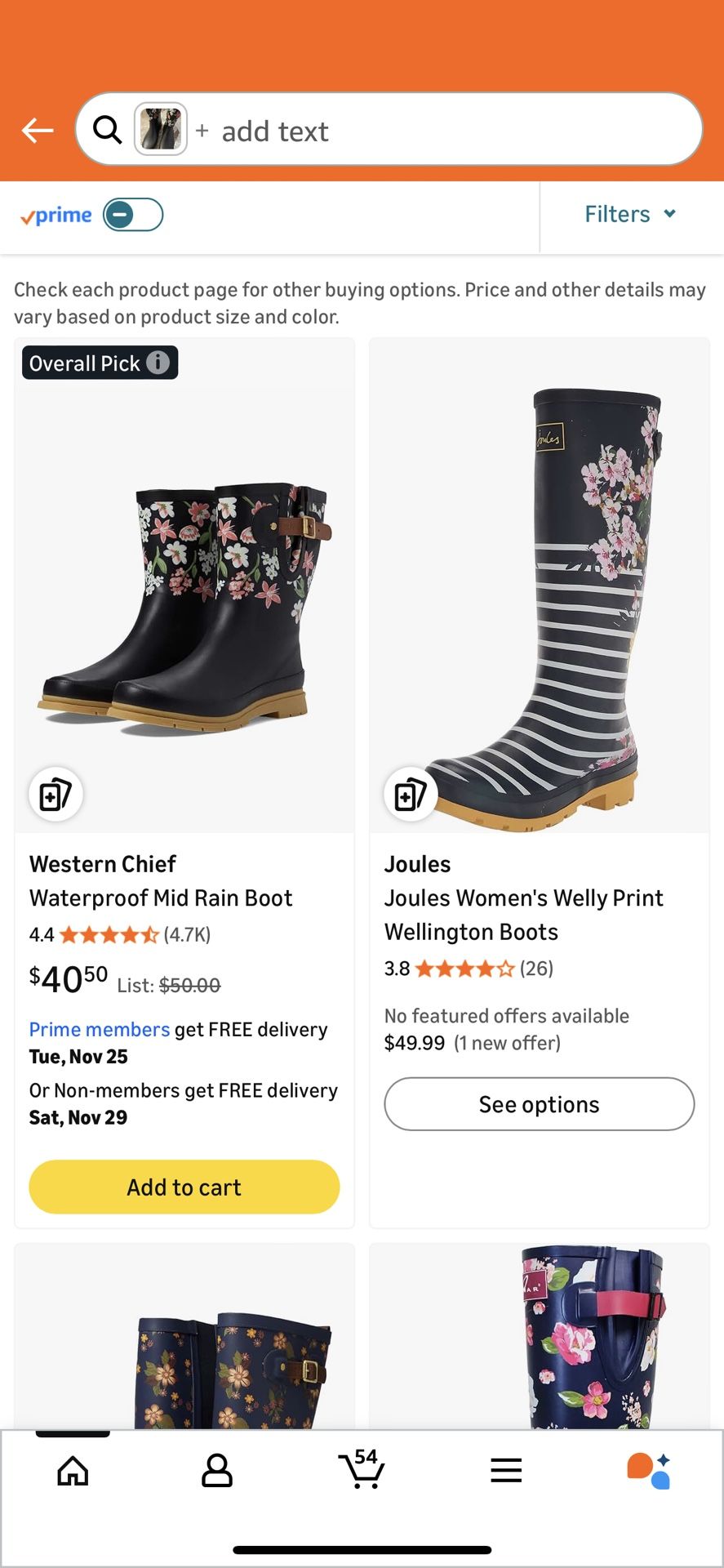Go back to the previous screen
724x1568 pixels.
pyautogui.click(x=37, y=130)
